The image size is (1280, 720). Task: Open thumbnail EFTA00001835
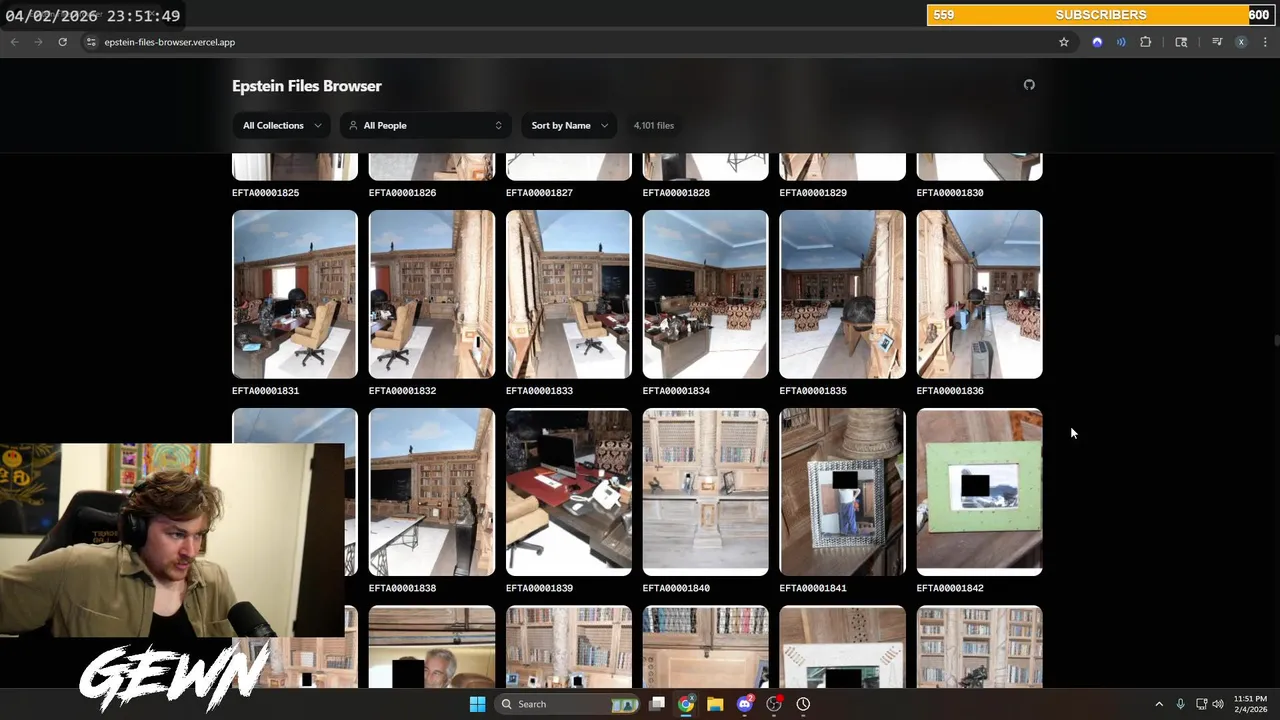tap(843, 294)
